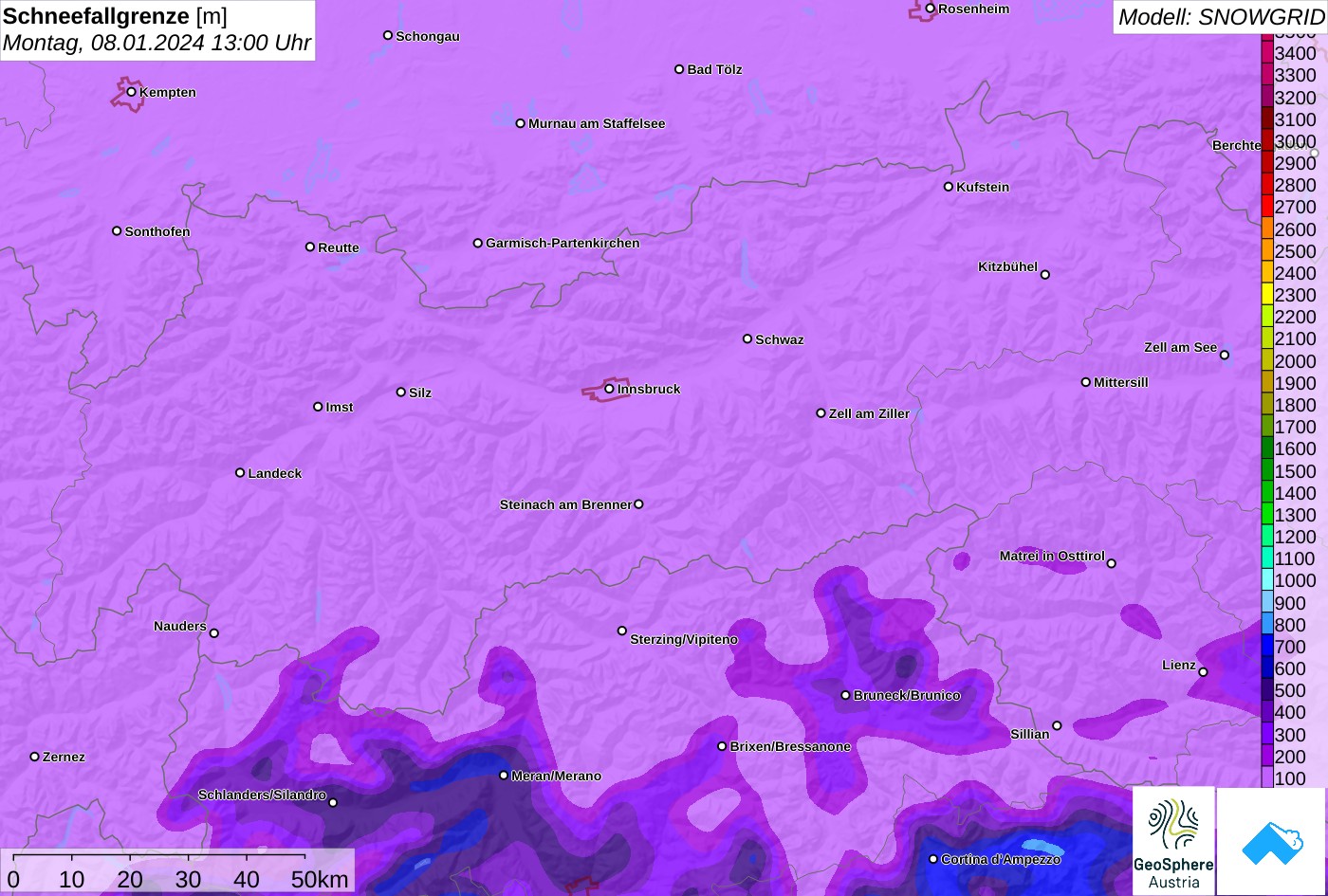Select the "Sillian" town label
Viewport: 1328px width, 896px height.
1030,735
